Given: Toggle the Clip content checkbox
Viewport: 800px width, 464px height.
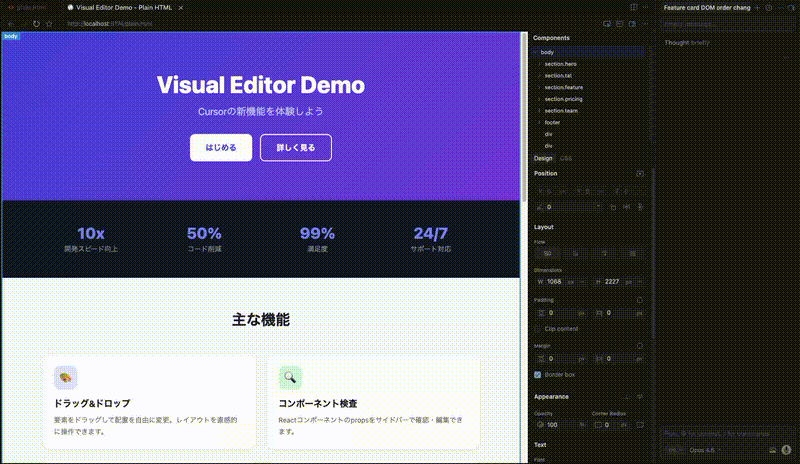Looking at the screenshot, I should pyautogui.click(x=538, y=329).
